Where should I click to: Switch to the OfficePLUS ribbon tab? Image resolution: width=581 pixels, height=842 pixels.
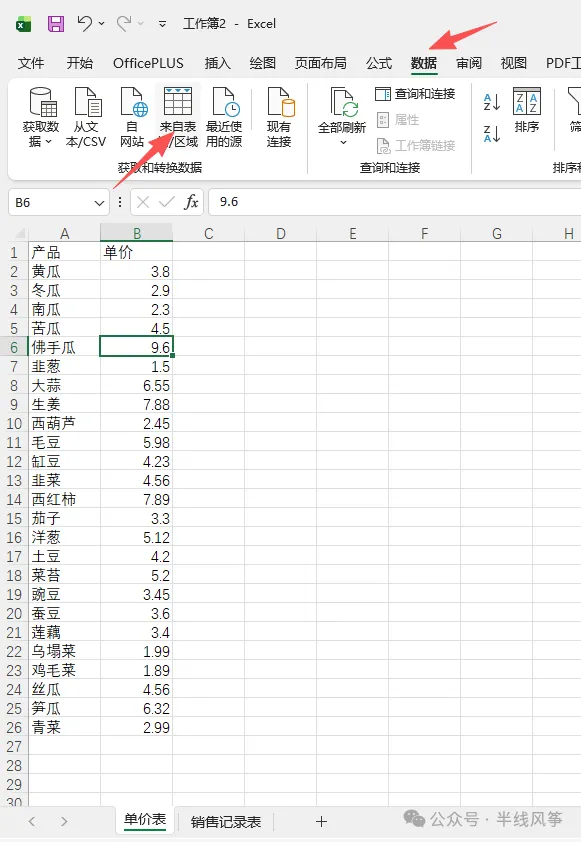tap(148, 63)
